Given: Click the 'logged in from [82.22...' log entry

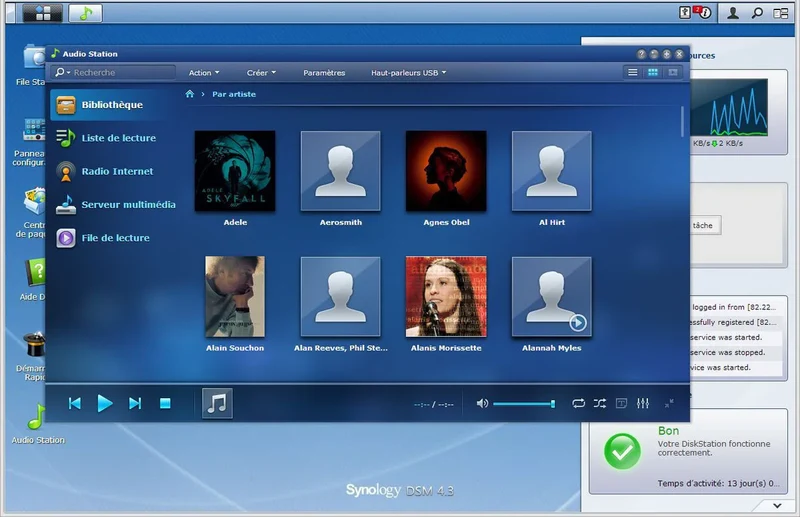Looking at the screenshot, I should click(733, 307).
